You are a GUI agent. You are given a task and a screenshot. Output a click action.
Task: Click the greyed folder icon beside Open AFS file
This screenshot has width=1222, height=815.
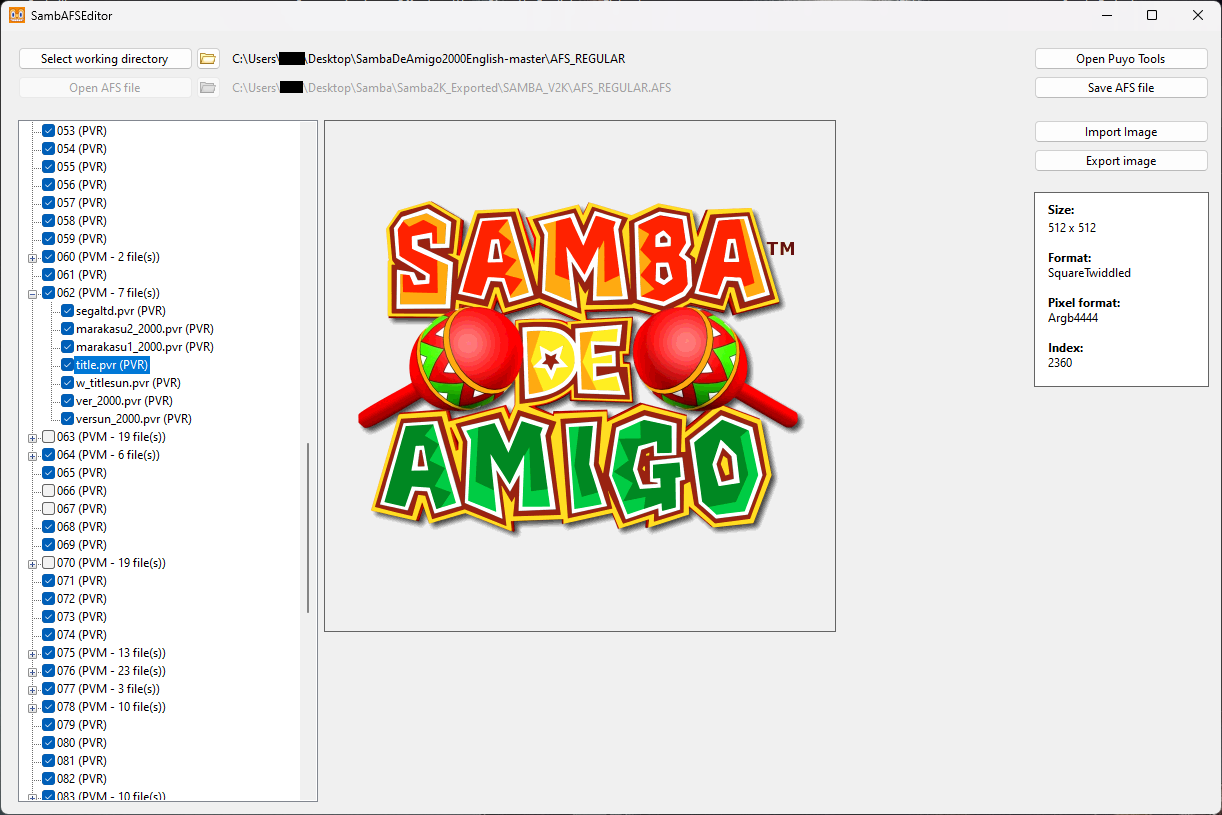pos(208,88)
